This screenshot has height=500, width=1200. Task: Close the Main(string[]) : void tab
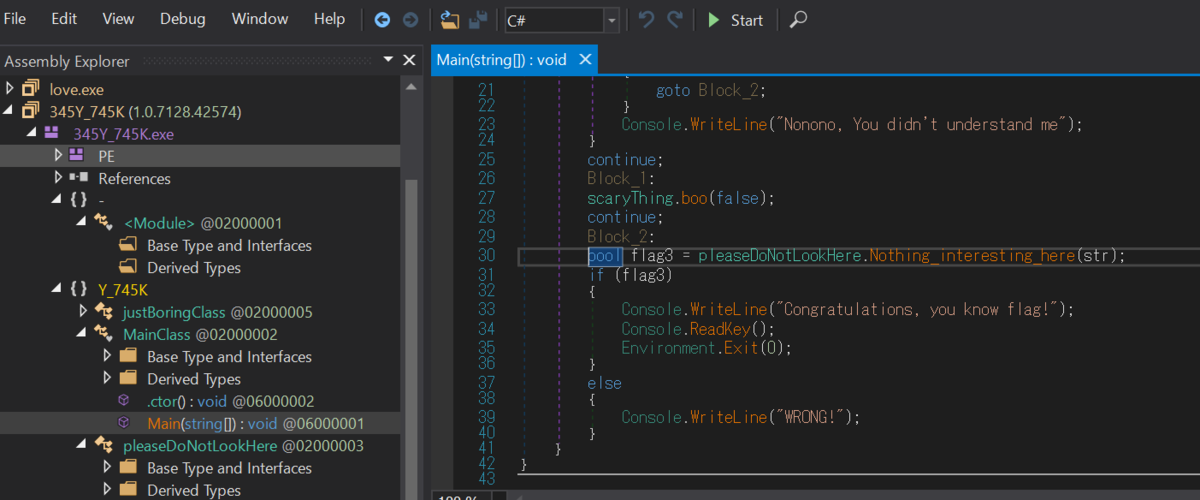click(585, 60)
